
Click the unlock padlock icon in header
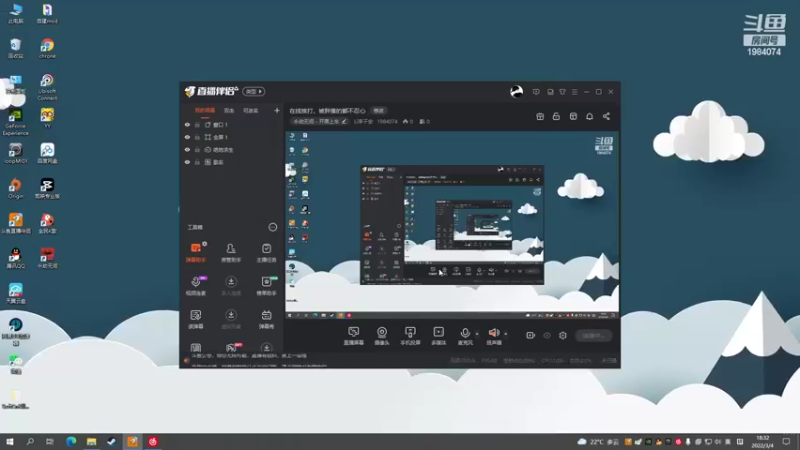pos(556,116)
